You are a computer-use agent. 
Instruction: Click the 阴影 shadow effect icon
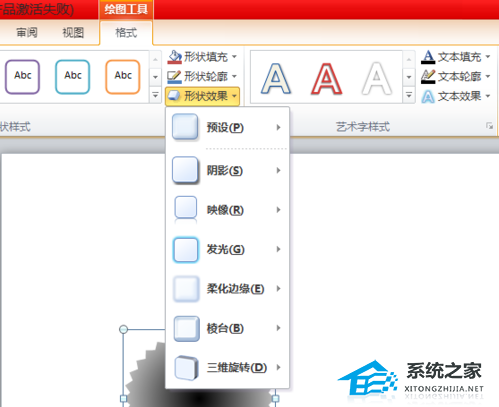point(185,170)
